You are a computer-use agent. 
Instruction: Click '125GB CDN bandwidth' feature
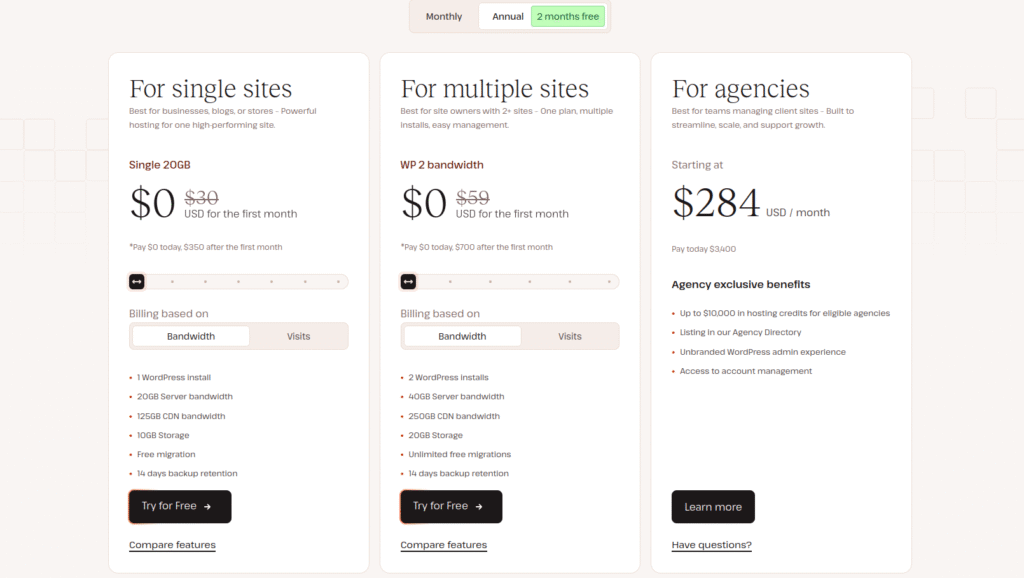181,416
